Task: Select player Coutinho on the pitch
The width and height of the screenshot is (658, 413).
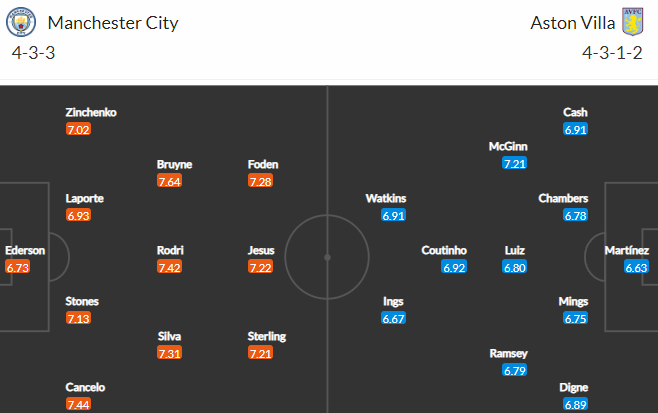Action: point(444,251)
